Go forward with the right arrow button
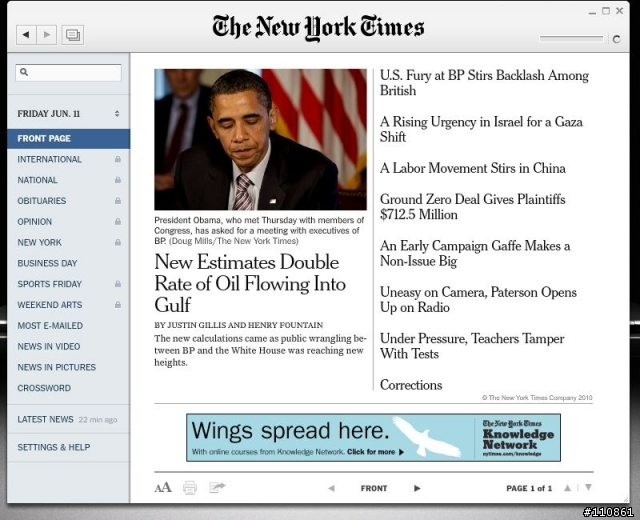The height and width of the screenshot is (520, 640). pyautogui.click(x=47, y=35)
